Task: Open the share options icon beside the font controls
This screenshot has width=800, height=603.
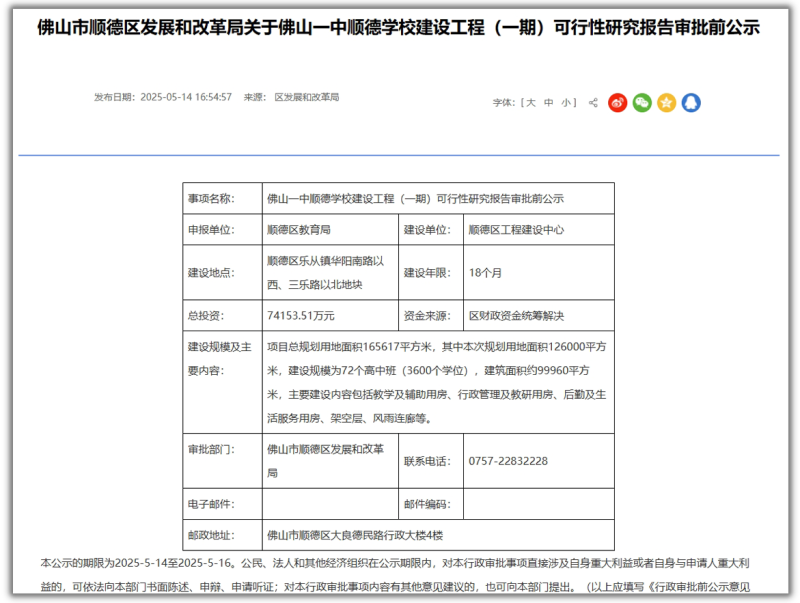Action: [594, 102]
